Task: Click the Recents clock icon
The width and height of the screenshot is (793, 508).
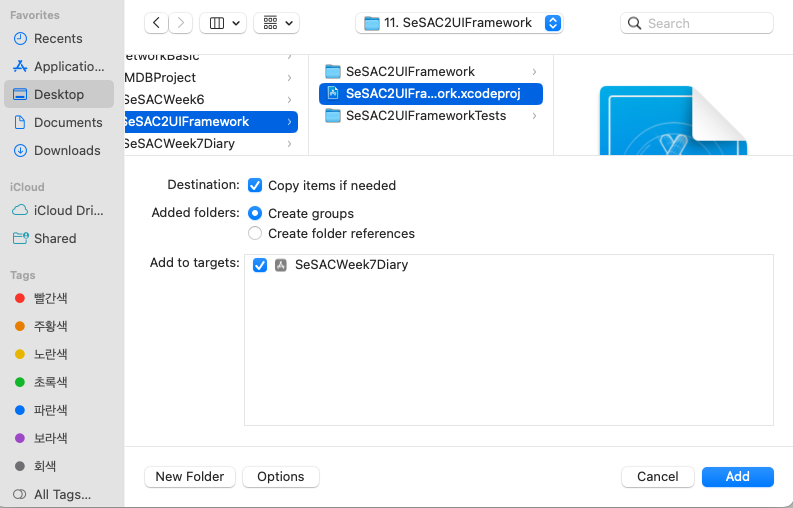Action: click(20, 38)
